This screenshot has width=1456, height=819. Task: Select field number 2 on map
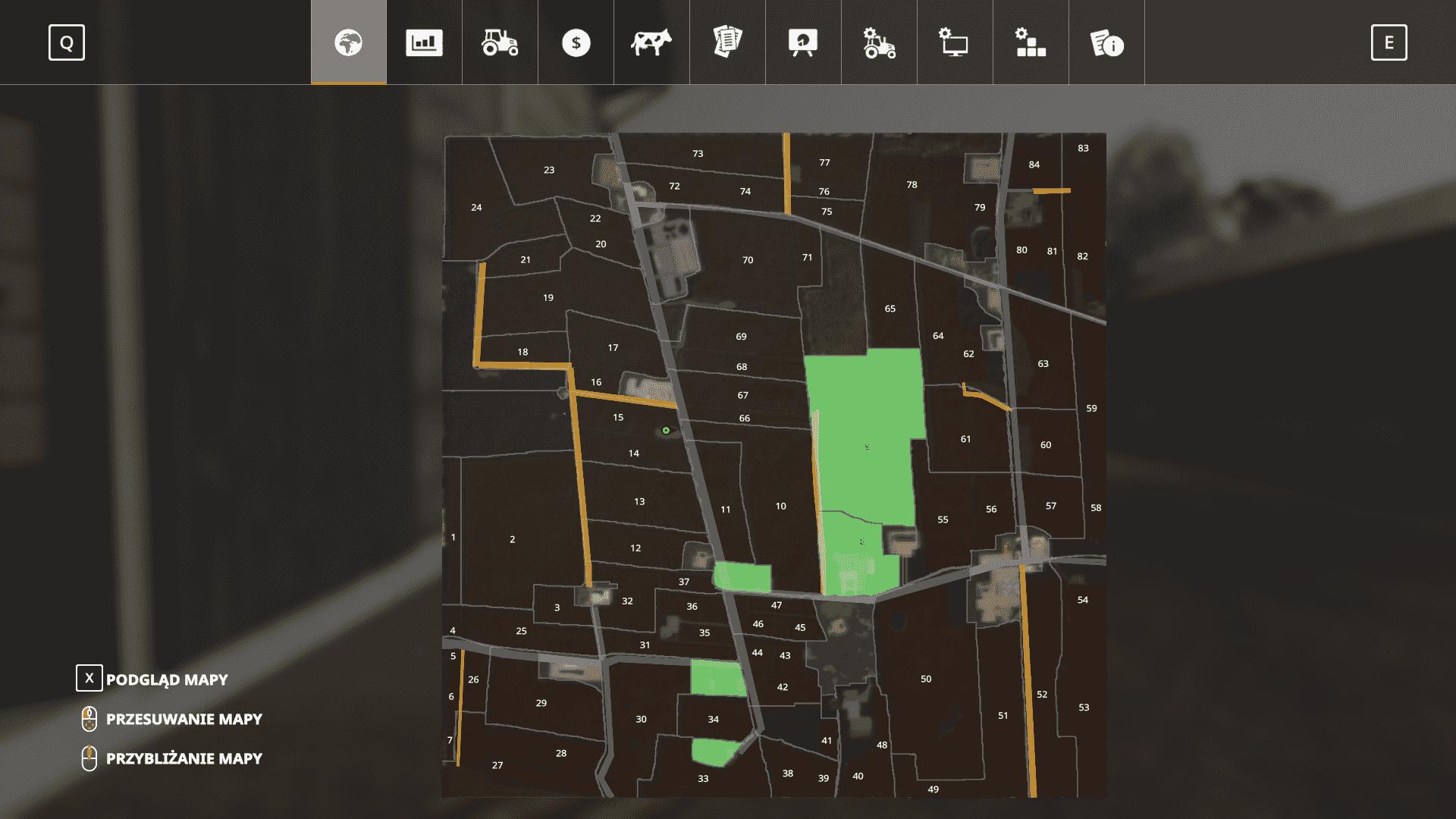coord(513,539)
